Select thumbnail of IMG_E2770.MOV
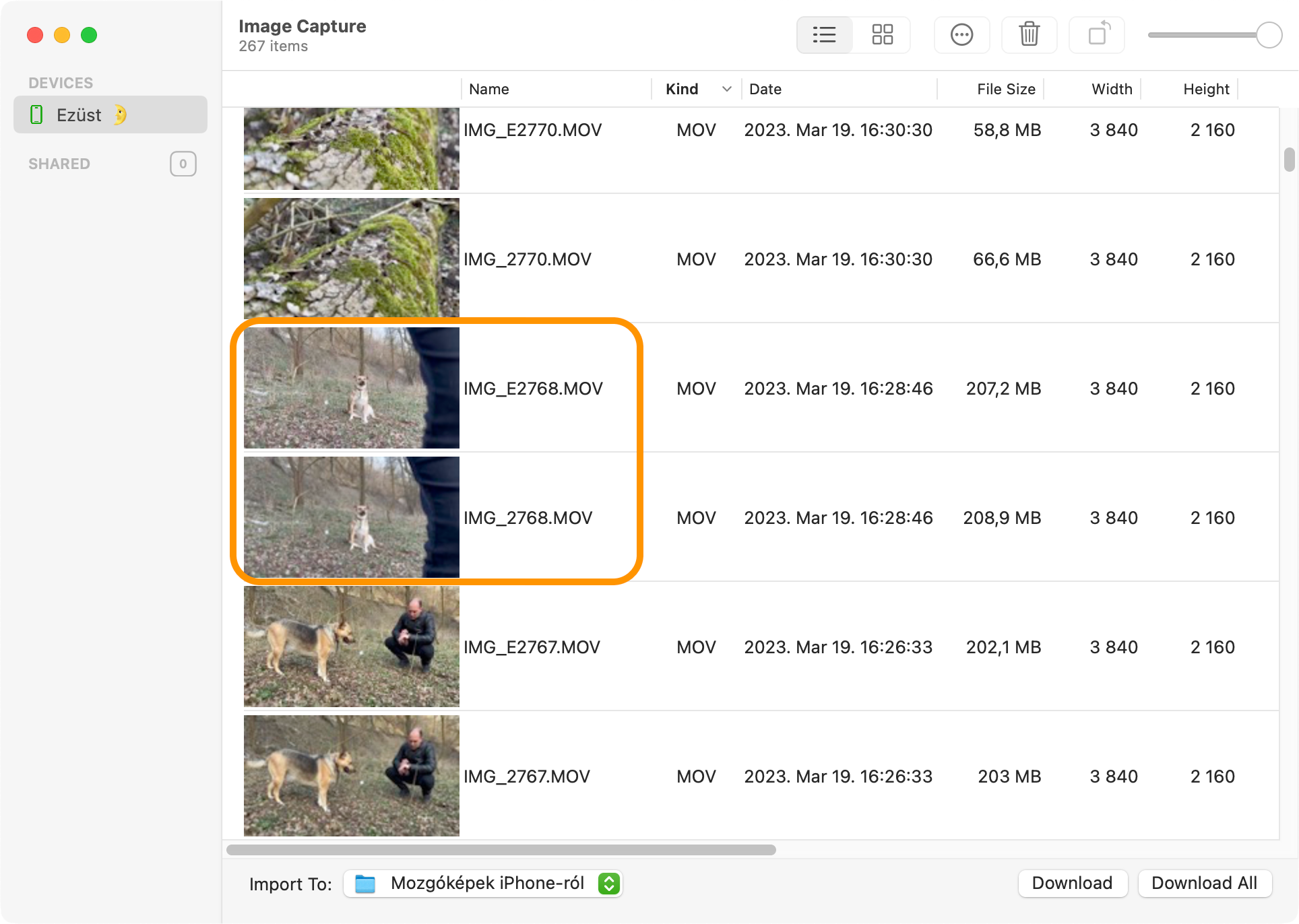 [352, 149]
